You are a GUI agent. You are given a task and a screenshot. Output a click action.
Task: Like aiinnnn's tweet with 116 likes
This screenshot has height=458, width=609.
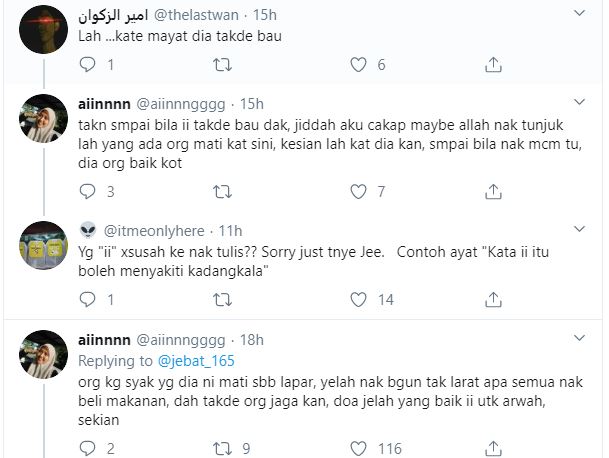(358, 448)
